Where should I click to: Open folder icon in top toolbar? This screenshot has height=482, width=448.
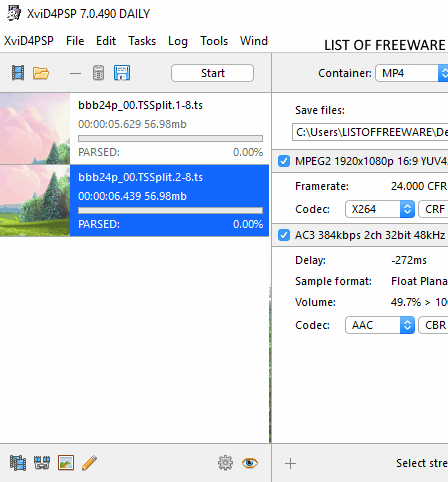[41, 73]
